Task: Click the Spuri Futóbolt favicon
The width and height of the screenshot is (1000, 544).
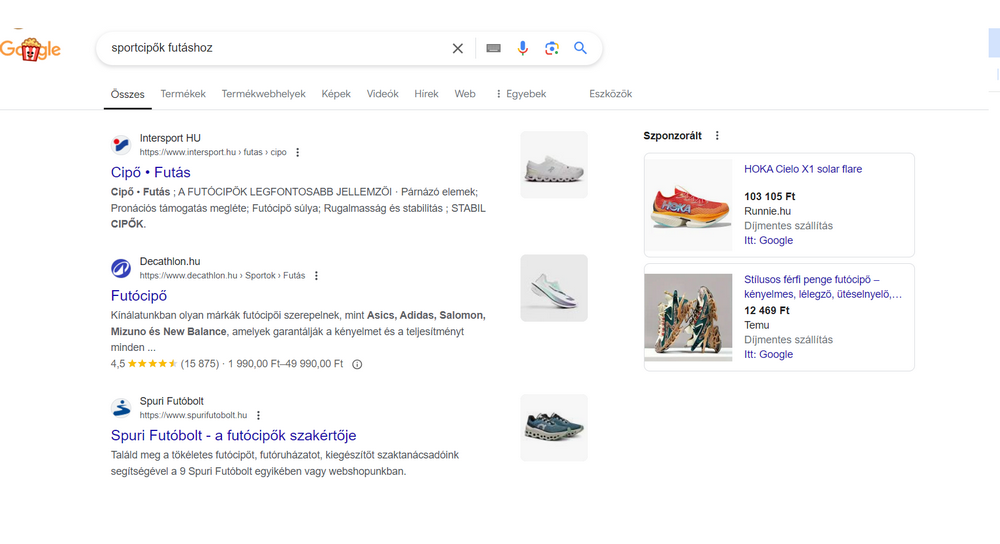Action: 121,408
